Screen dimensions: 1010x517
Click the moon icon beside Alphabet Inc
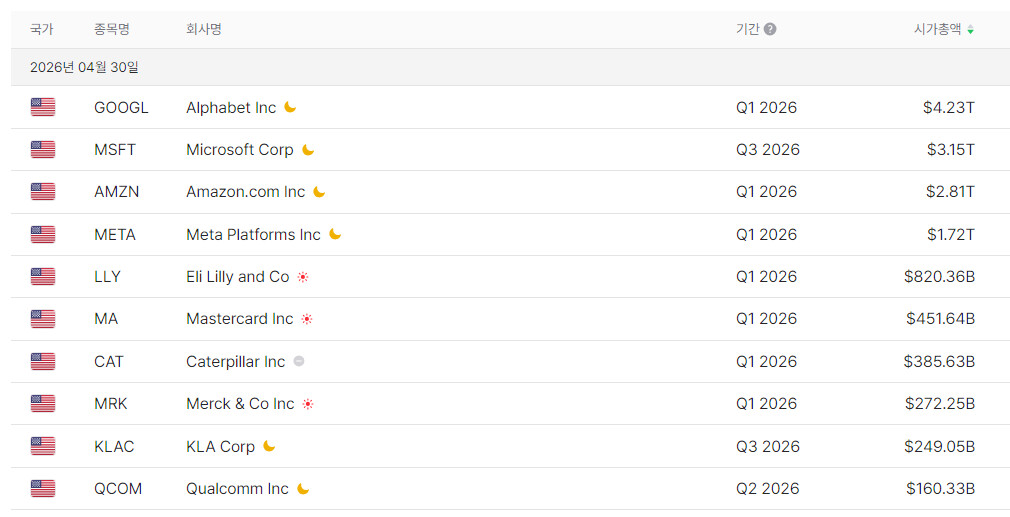click(291, 107)
